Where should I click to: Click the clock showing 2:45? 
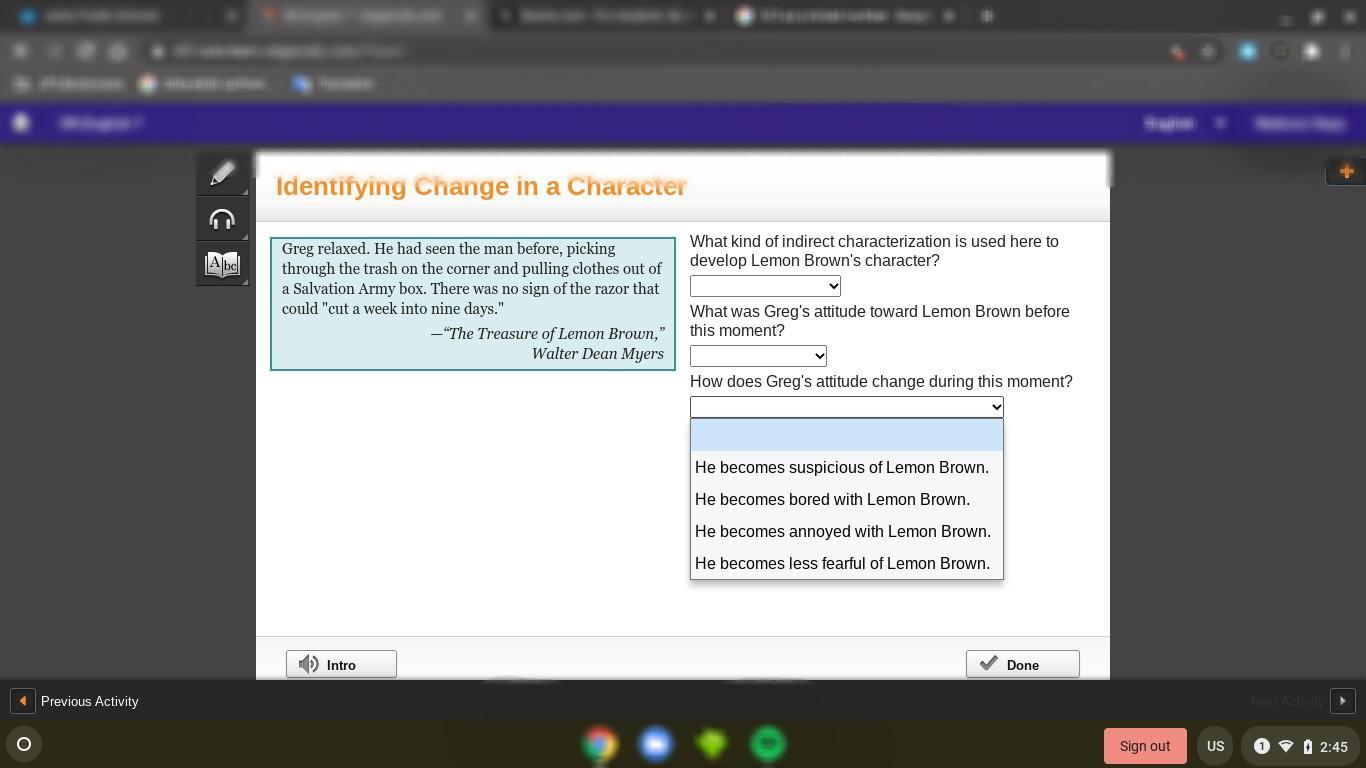[1334, 746]
